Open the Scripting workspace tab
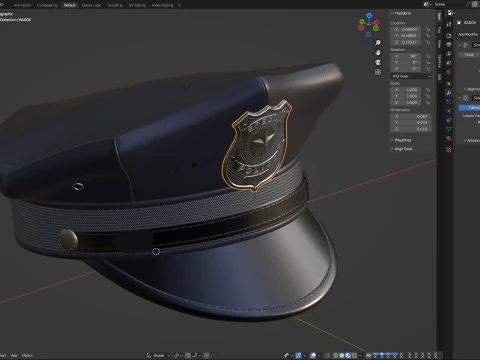Viewport: 480px width, 360px height. click(115, 5)
